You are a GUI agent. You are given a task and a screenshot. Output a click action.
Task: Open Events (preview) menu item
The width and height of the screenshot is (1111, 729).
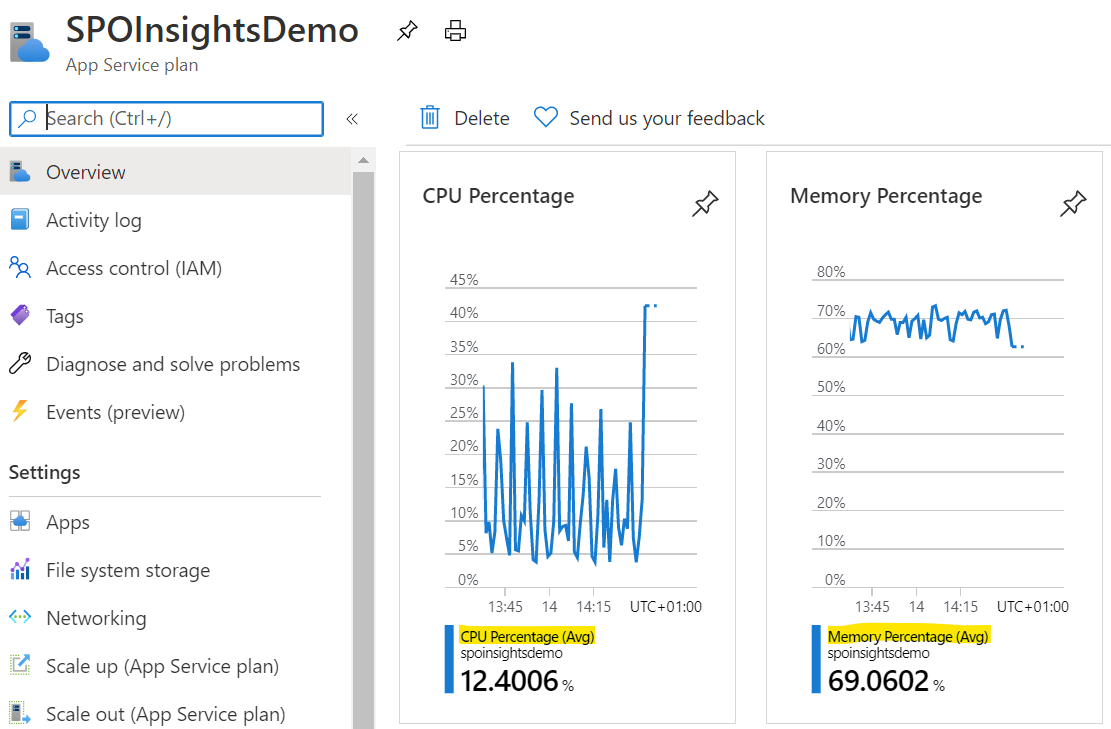pyautogui.click(x=176, y=412)
